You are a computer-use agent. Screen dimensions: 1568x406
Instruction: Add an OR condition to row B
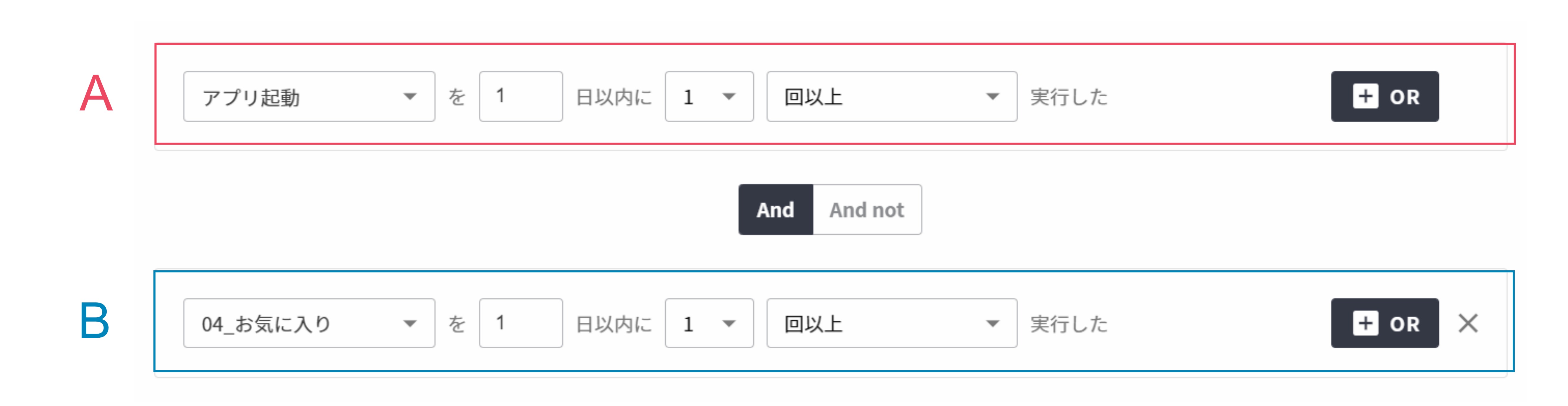pyautogui.click(x=1385, y=323)
